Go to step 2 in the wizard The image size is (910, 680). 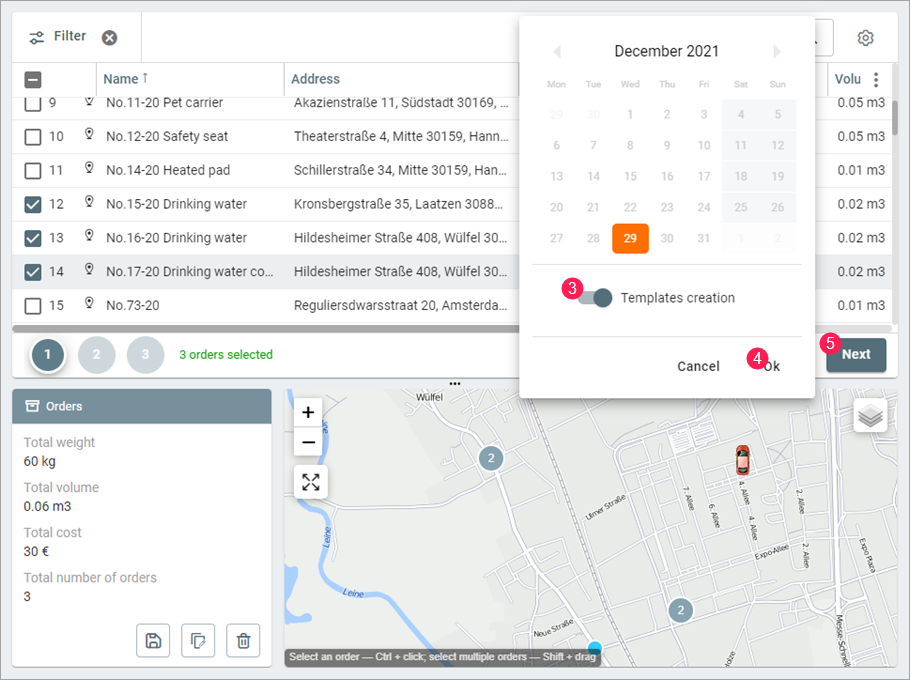pos(97,355)
